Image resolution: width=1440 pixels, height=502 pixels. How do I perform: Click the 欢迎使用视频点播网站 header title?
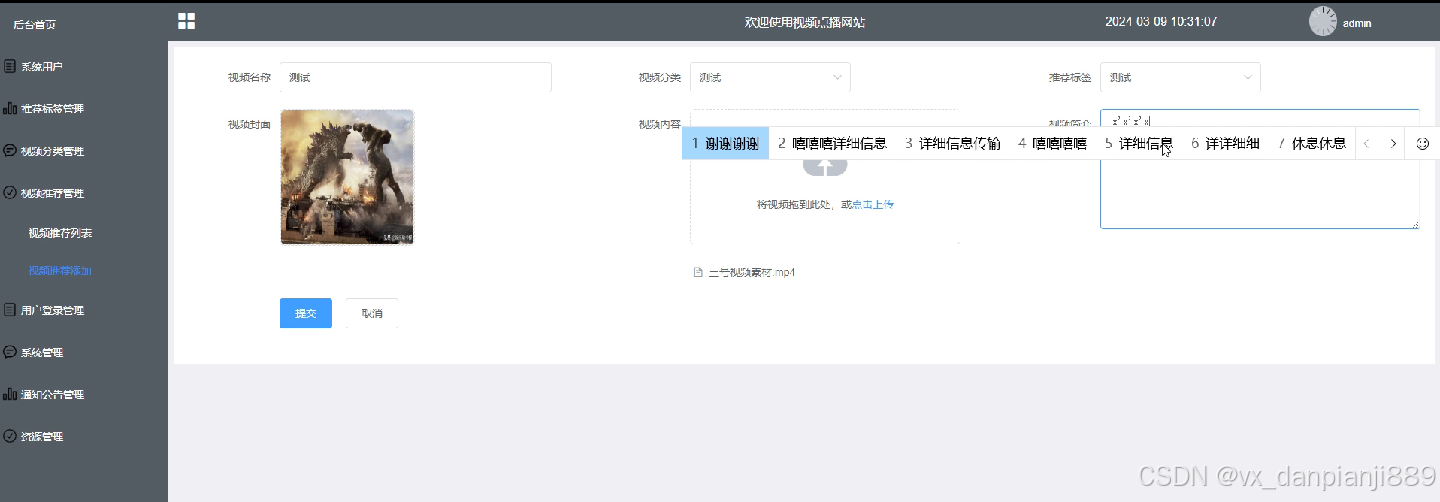tap(804, 22)
